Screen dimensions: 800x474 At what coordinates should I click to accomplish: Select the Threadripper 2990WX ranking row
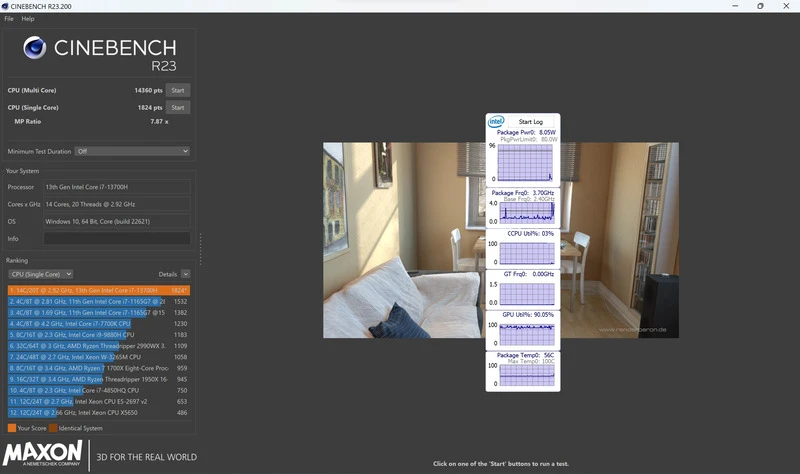coord(98,346)
